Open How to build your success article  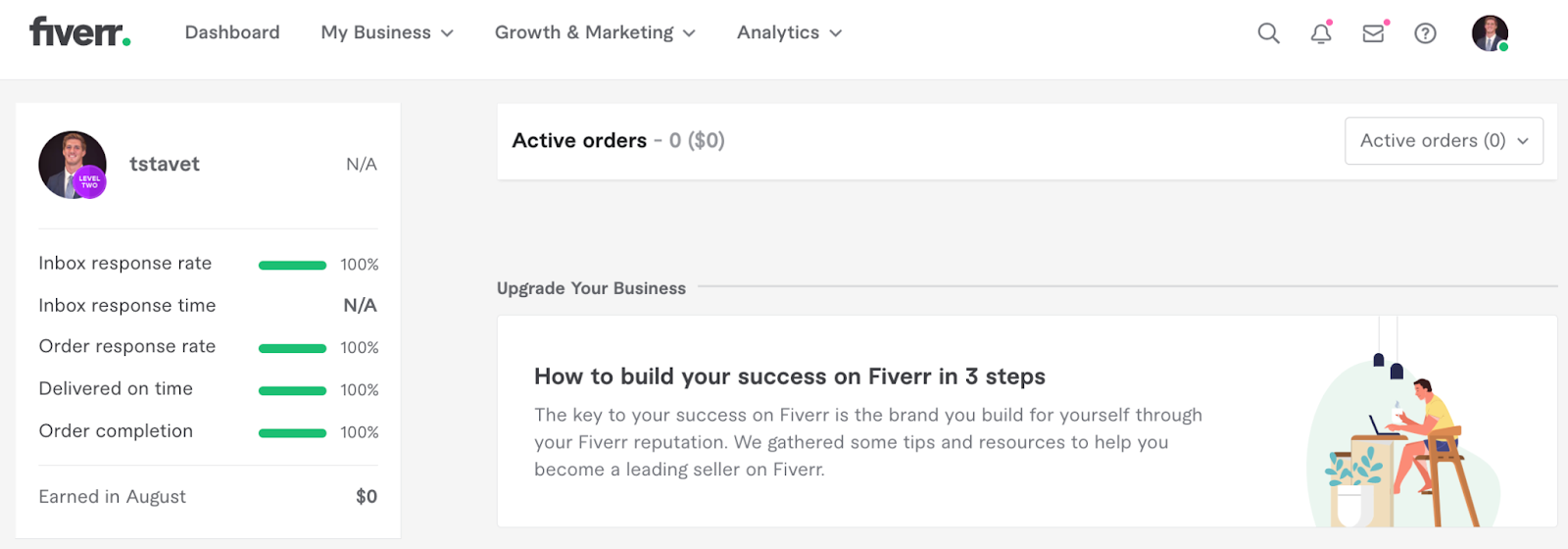tap(789, 376)
